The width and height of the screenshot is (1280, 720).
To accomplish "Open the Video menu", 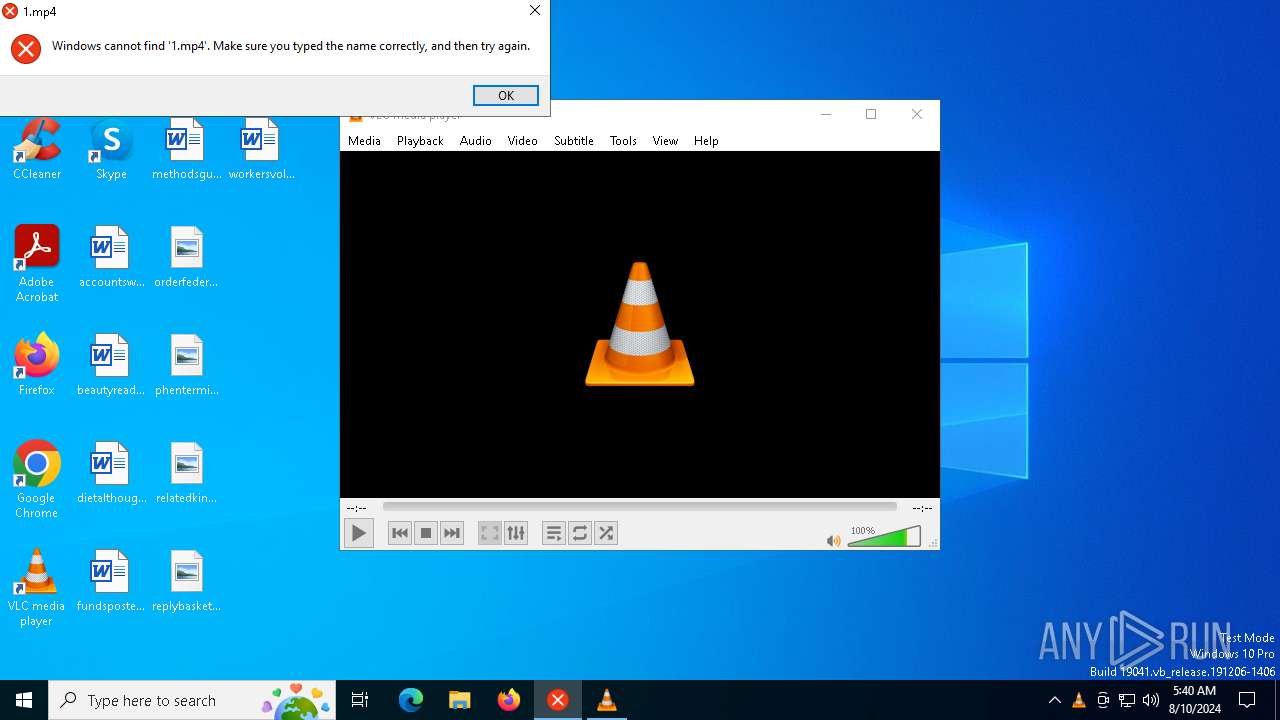I will click(522, 141).
